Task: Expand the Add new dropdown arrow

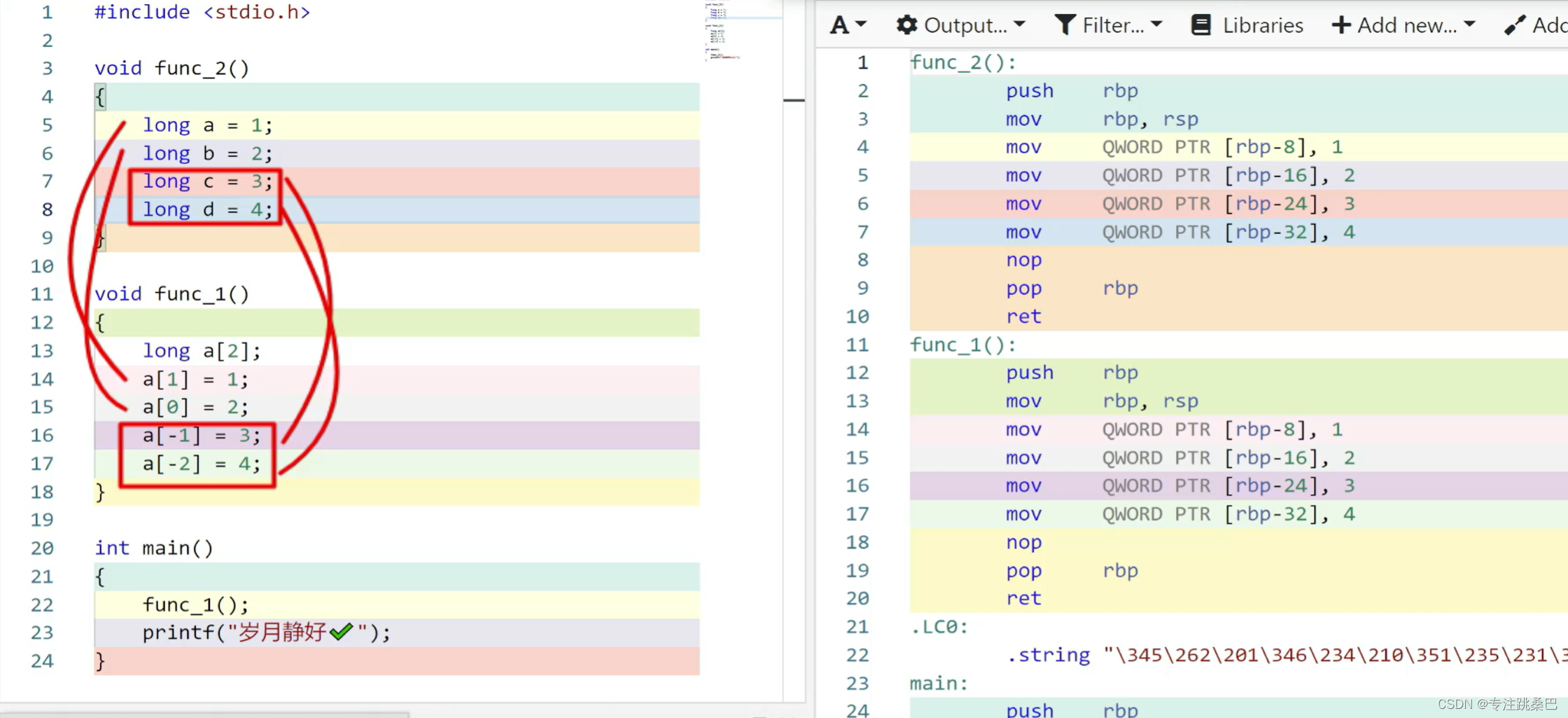Action: pos(1469,25)
